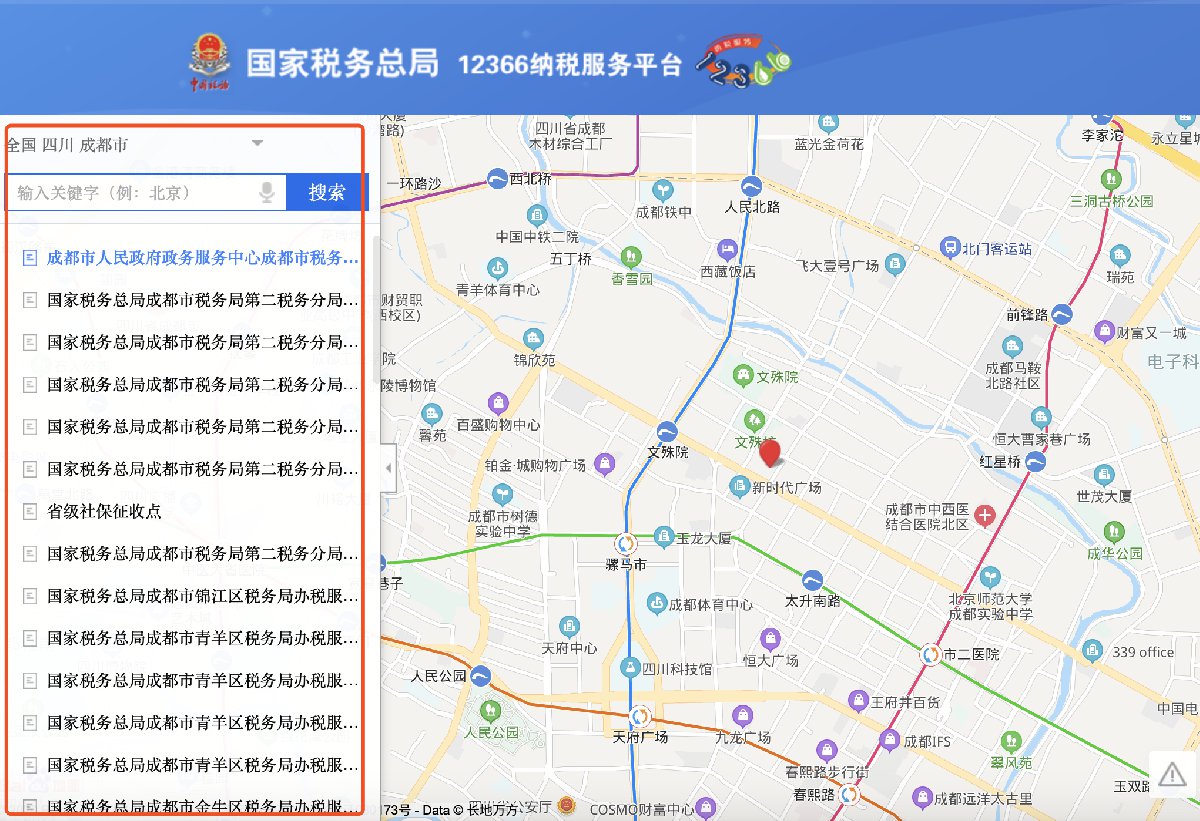This screenshot has width=1200, height=821.
Task: Click the 飞大壹号广场 building icon
Action: point(895,265)
